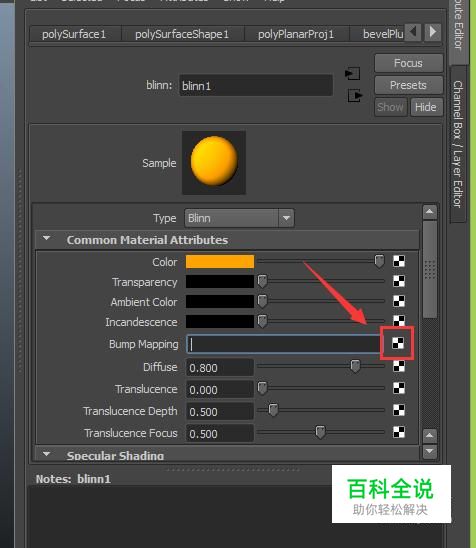The image size is (476, 548).
Task: Click the Bump Mapping text field
Action: (284, 344)
